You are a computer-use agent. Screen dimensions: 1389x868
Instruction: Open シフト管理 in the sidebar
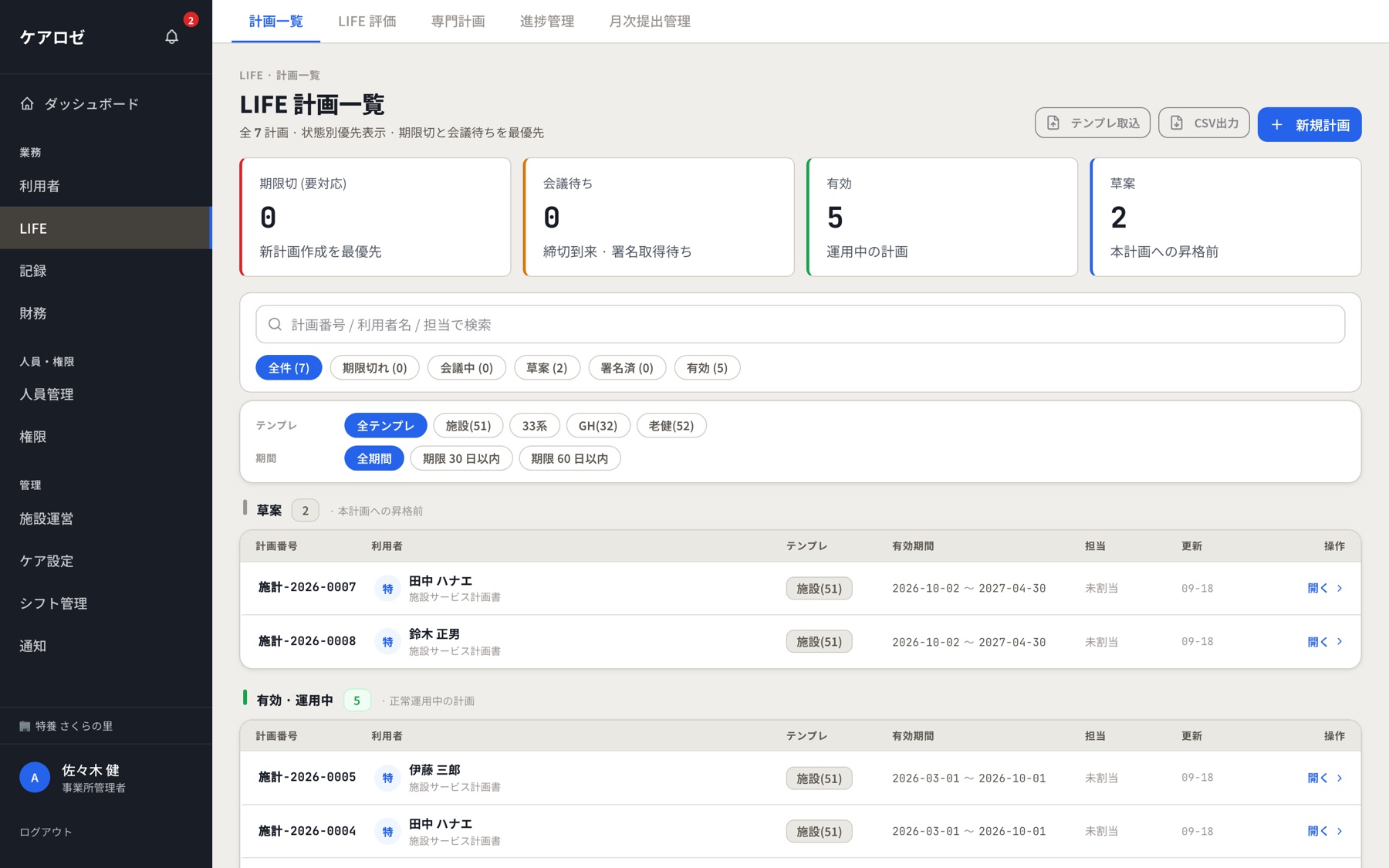click(106, 603)
